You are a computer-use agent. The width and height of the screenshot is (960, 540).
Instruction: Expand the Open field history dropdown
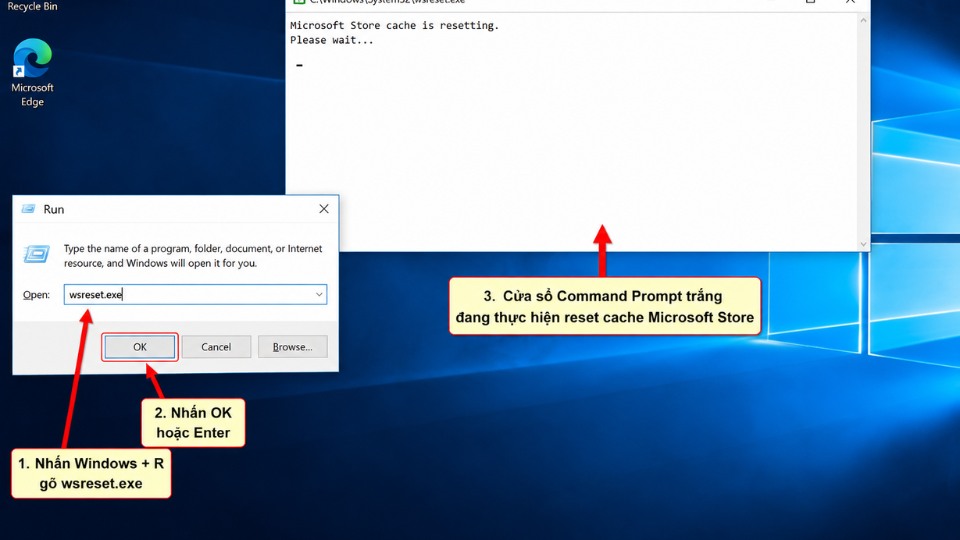(x=319, y=294)
